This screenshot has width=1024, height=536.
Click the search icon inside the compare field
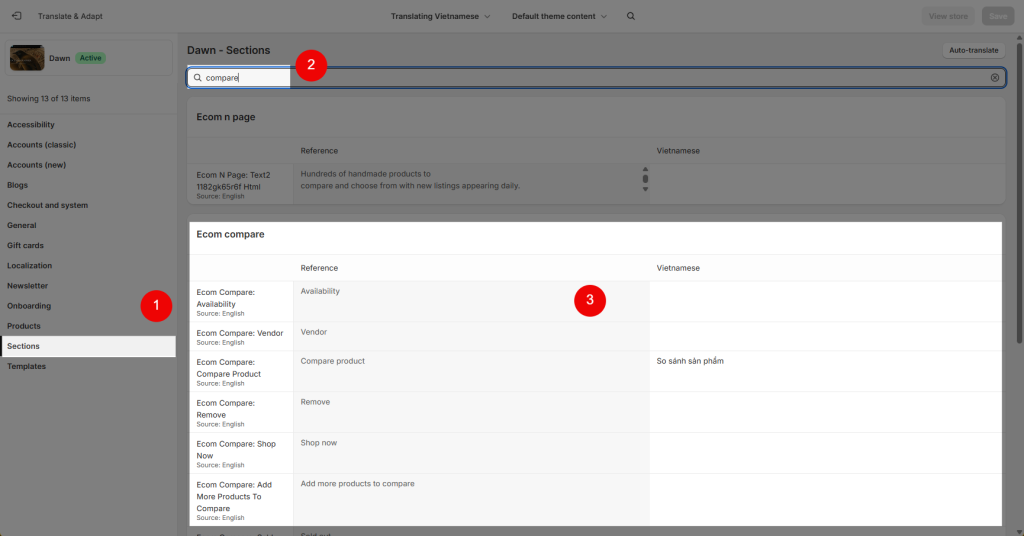198,78
